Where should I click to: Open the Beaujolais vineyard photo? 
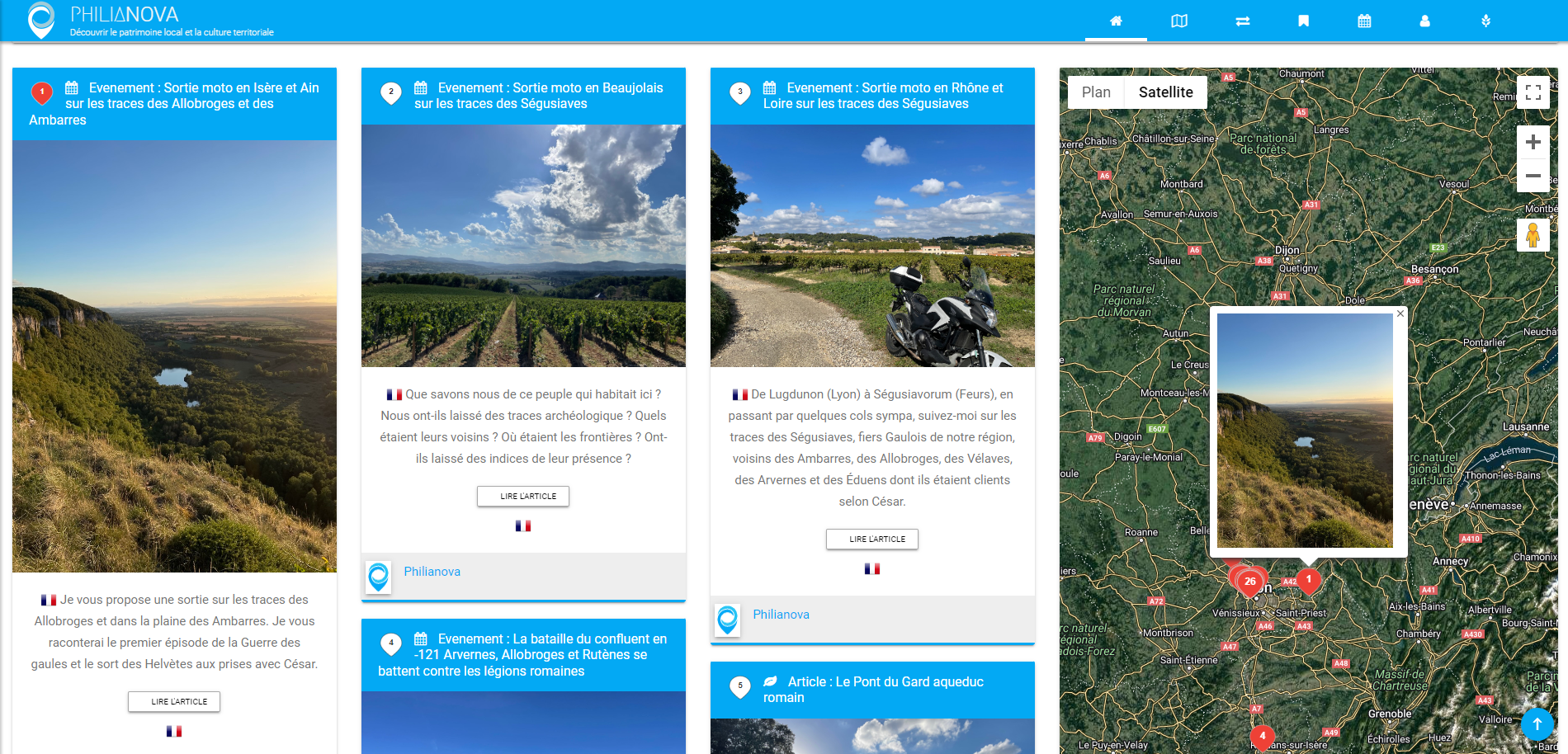click(523, 246)
